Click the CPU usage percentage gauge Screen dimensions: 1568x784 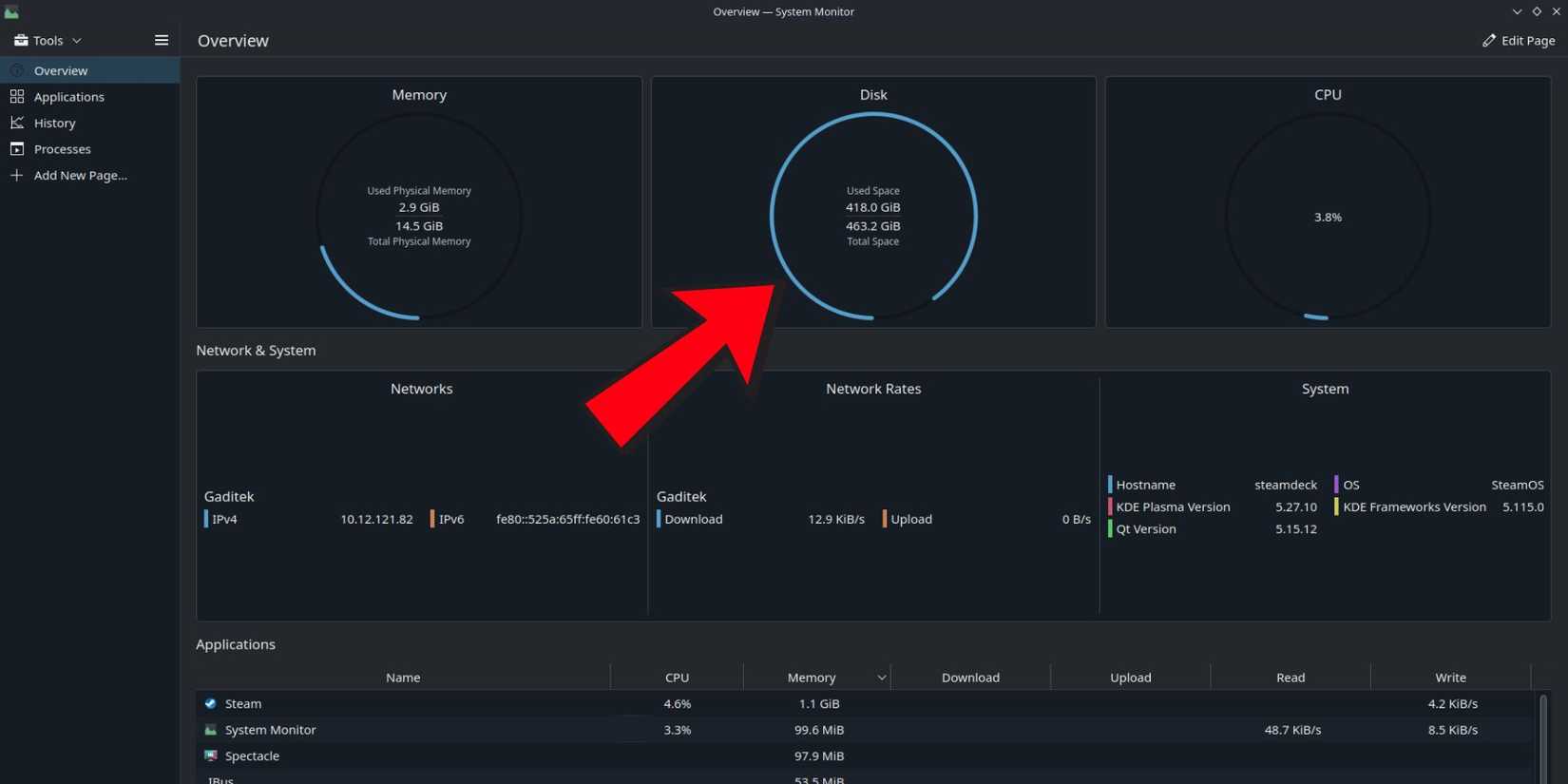1328,217
